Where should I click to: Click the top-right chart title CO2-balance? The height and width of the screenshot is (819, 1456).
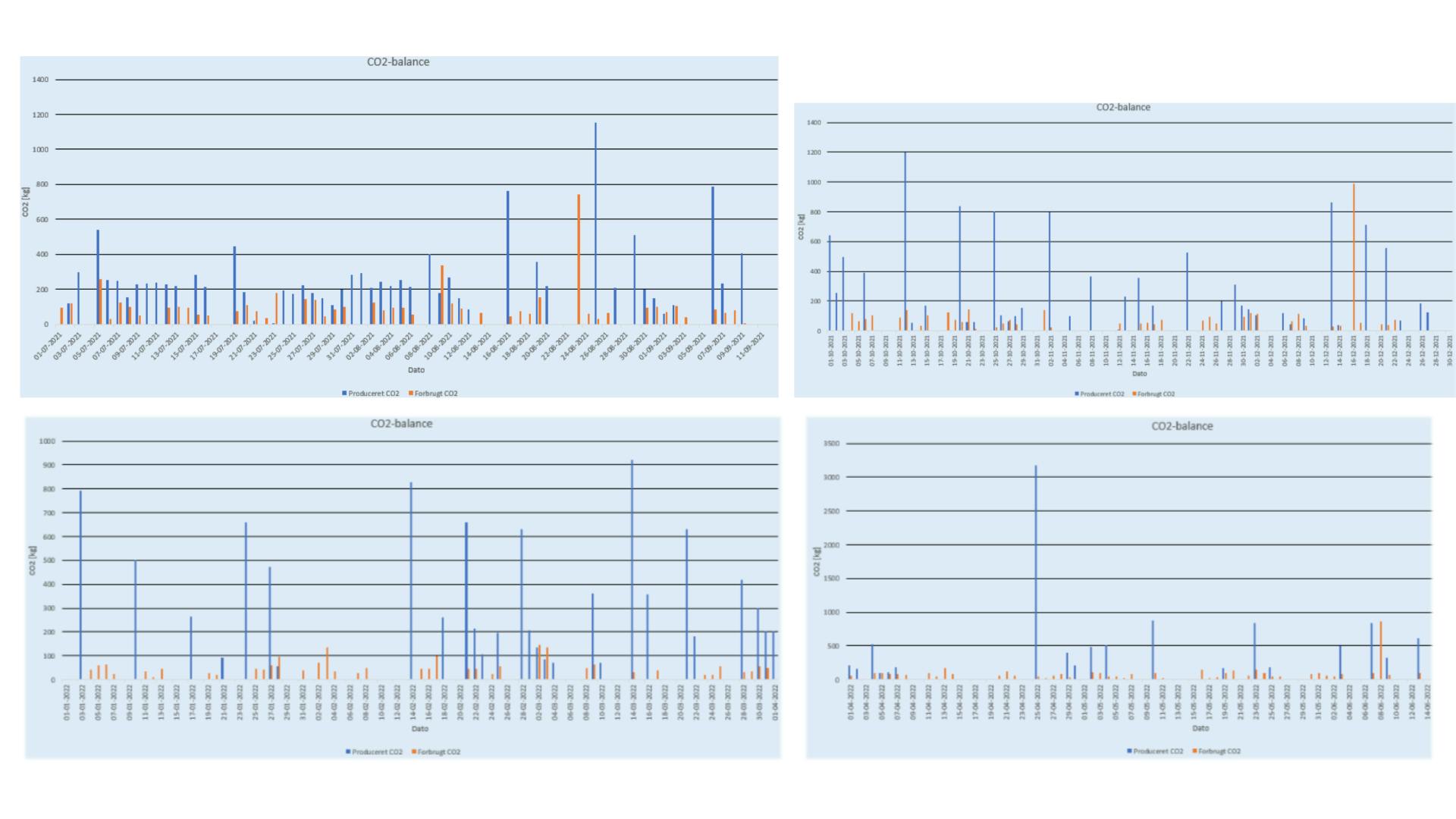[1123, 108]
